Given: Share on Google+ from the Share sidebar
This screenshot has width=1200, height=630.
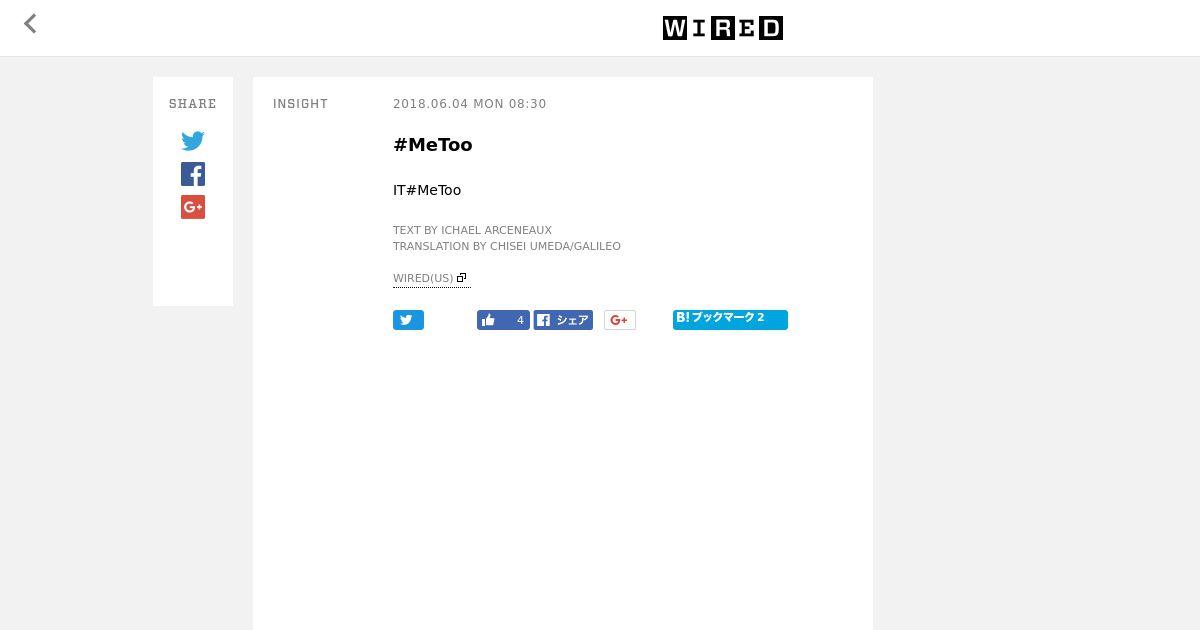Looking at the screenshot, I should (193, 207).
